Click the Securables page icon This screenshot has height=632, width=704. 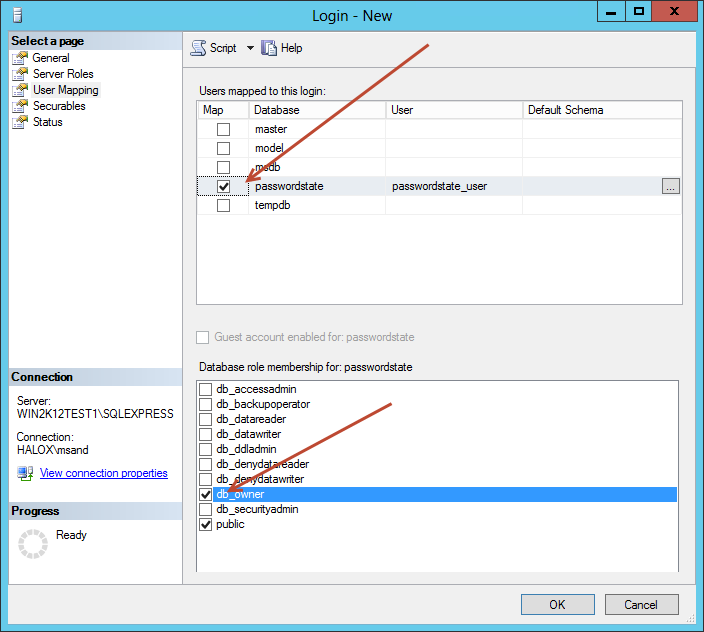click(x=20, y=106)
